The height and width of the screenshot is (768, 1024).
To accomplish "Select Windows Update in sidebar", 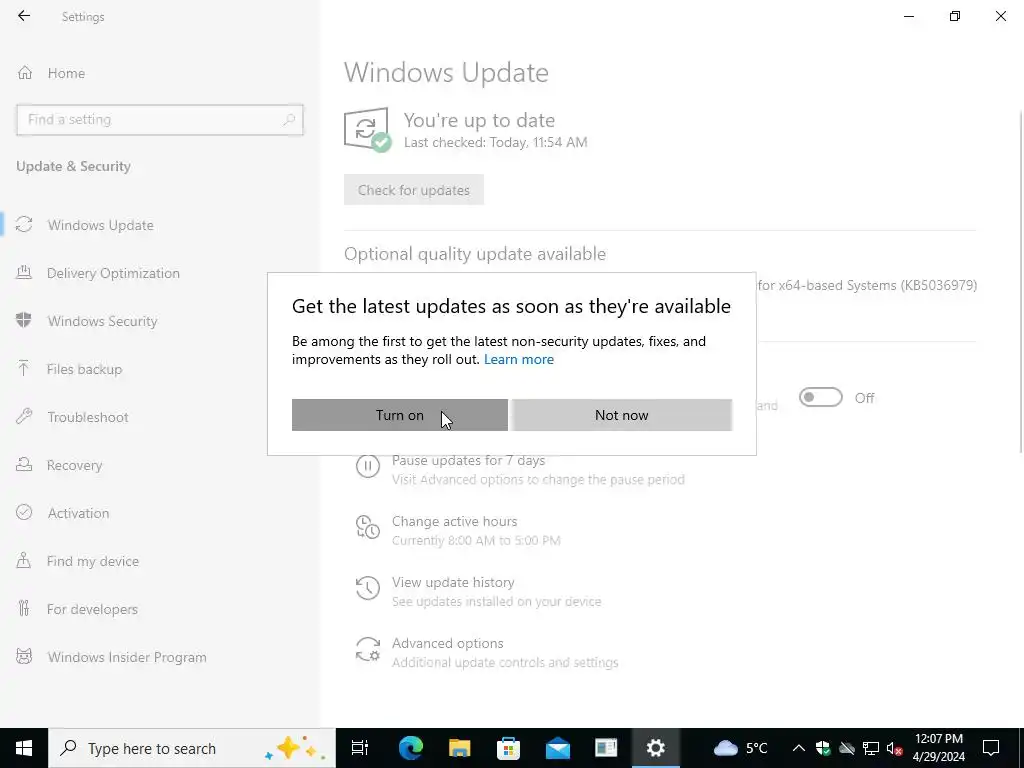I will click(x=101, y=225).
